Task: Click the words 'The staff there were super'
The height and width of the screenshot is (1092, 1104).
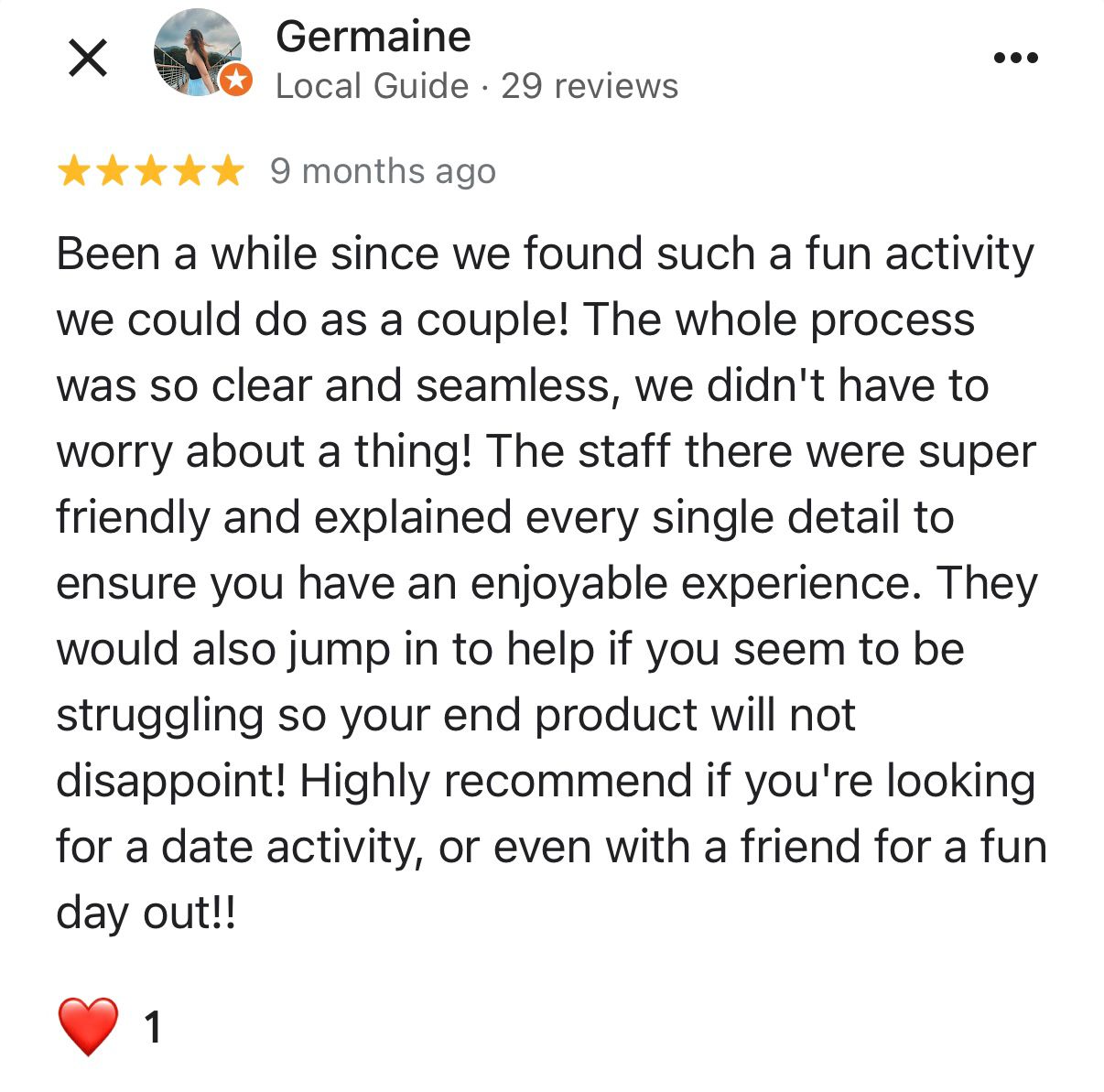Action: (x=761, y=451)
